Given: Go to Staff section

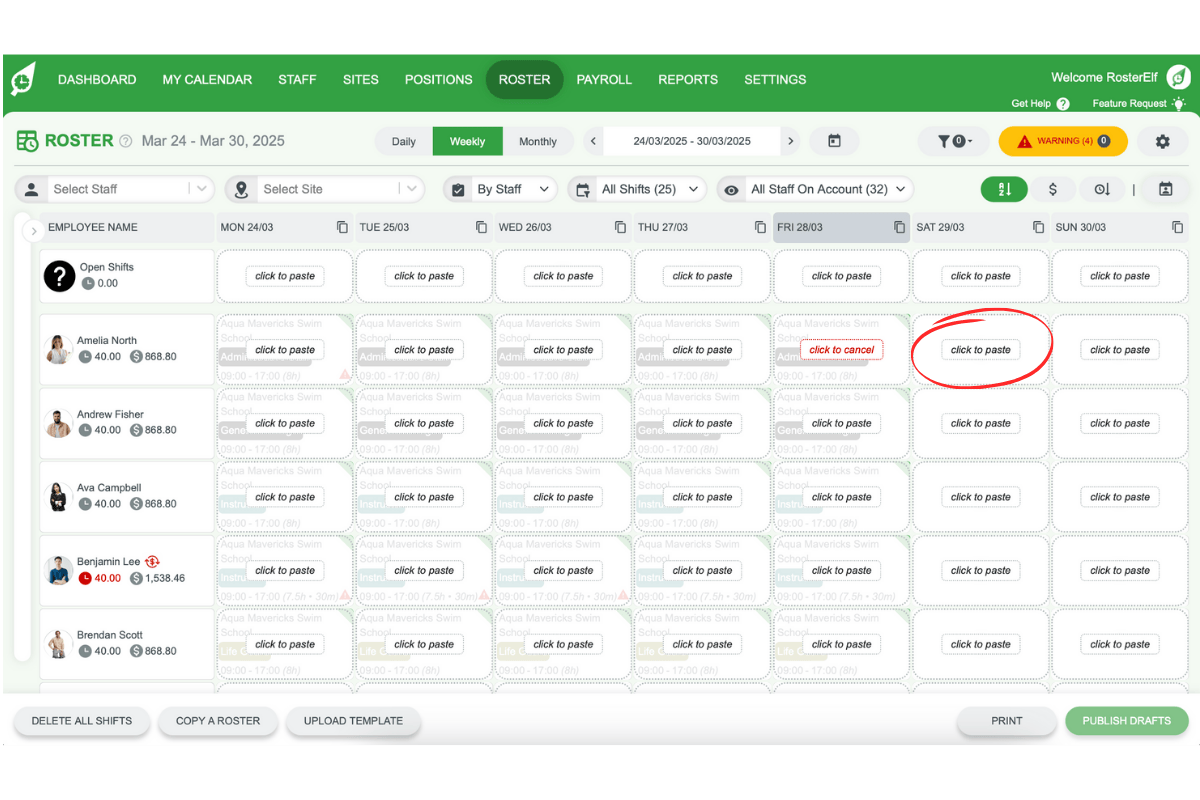Looking at the screenshot, I should (297, 79).
